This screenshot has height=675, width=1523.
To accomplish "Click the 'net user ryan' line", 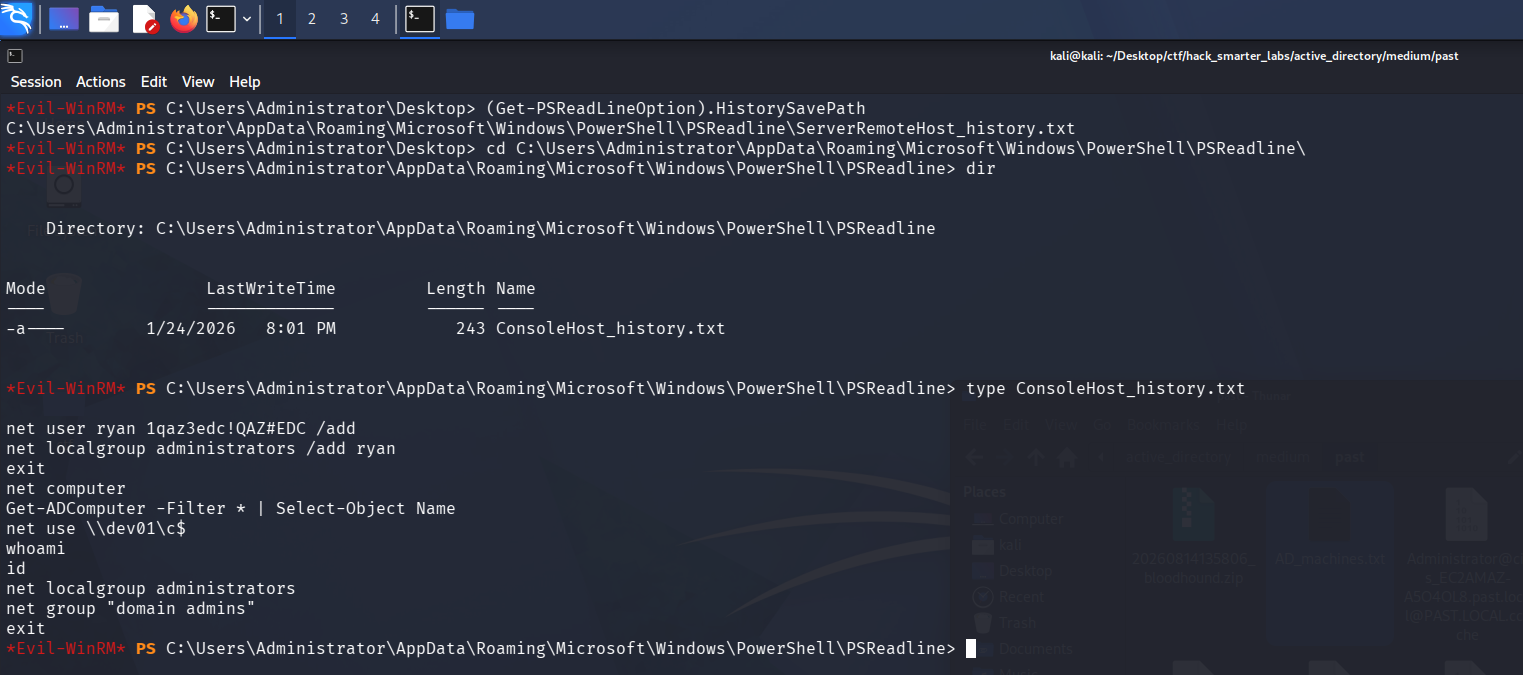I will (181, 428).
